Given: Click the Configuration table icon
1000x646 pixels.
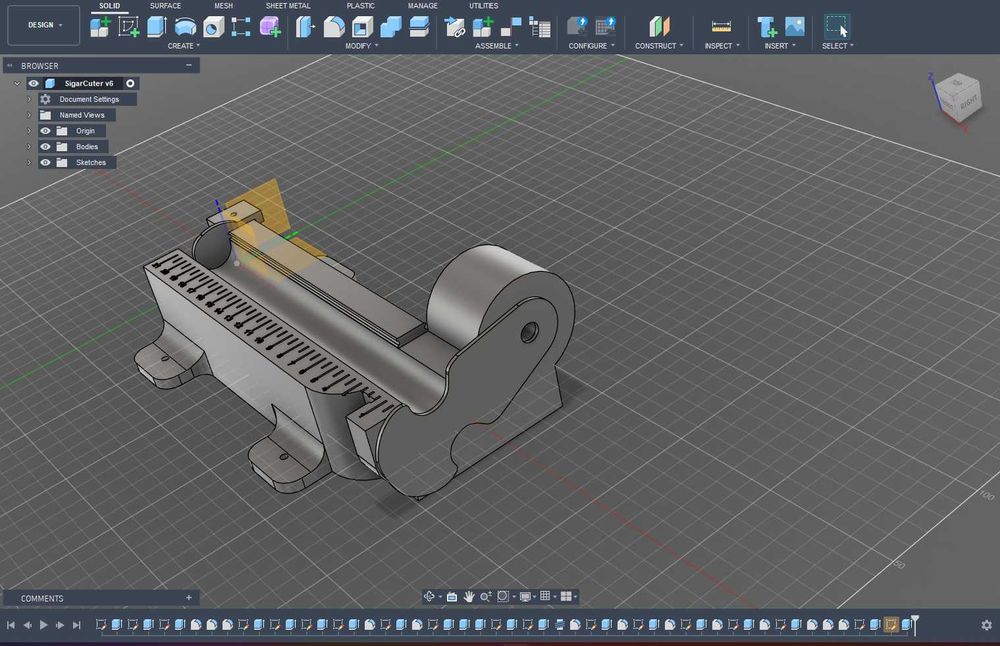Looking at the screenshot, I should pos(605,27).
